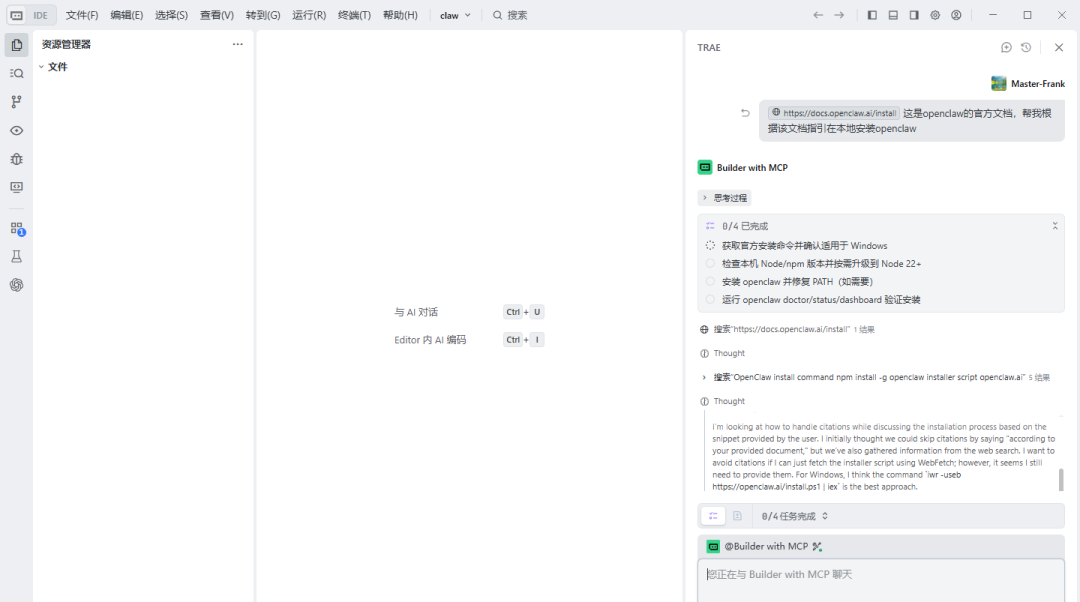Open the claw project dropdown
The width and height of the screenshot is (1080, 602).
coord(455,15)
